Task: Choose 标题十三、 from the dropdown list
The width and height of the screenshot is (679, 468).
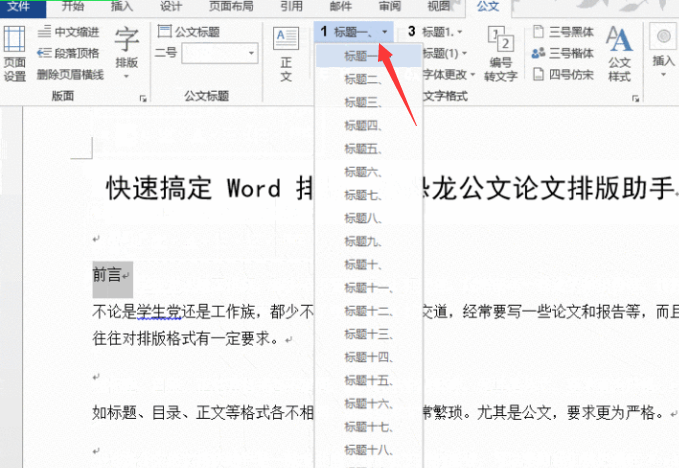Action: (369, 334)
